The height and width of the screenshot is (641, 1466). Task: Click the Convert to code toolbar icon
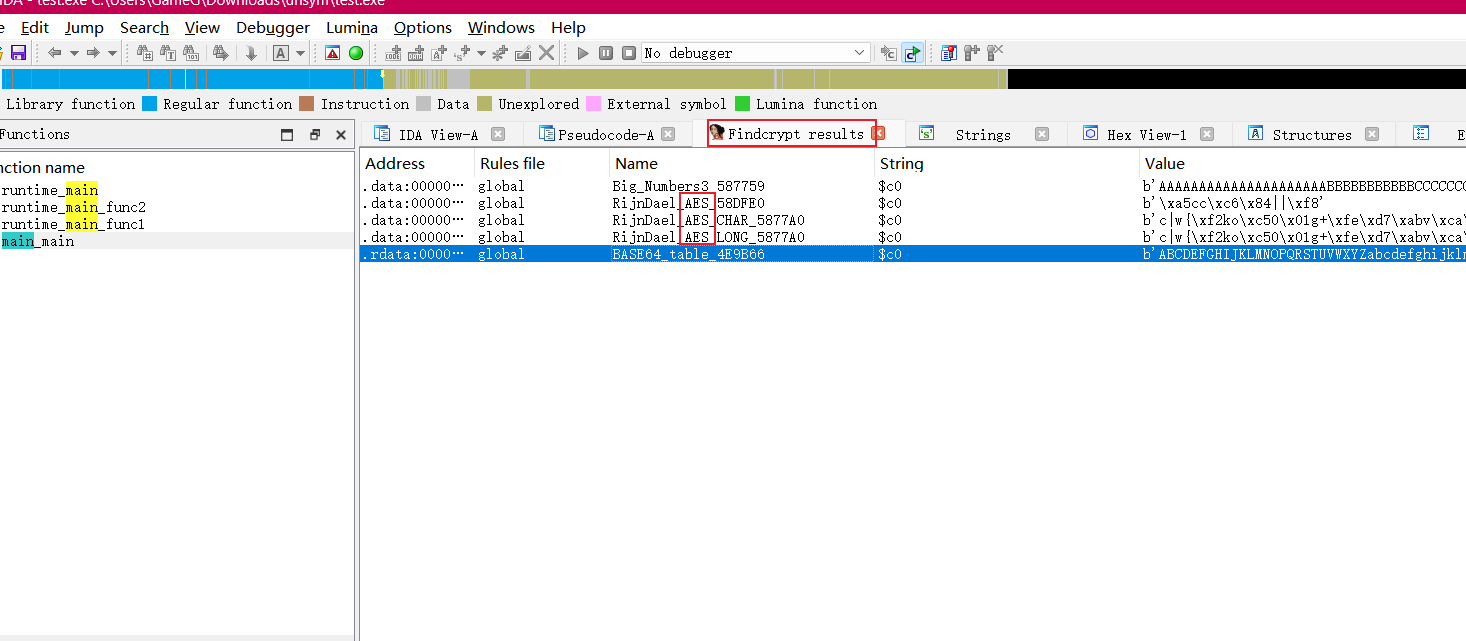click(393, 53)
